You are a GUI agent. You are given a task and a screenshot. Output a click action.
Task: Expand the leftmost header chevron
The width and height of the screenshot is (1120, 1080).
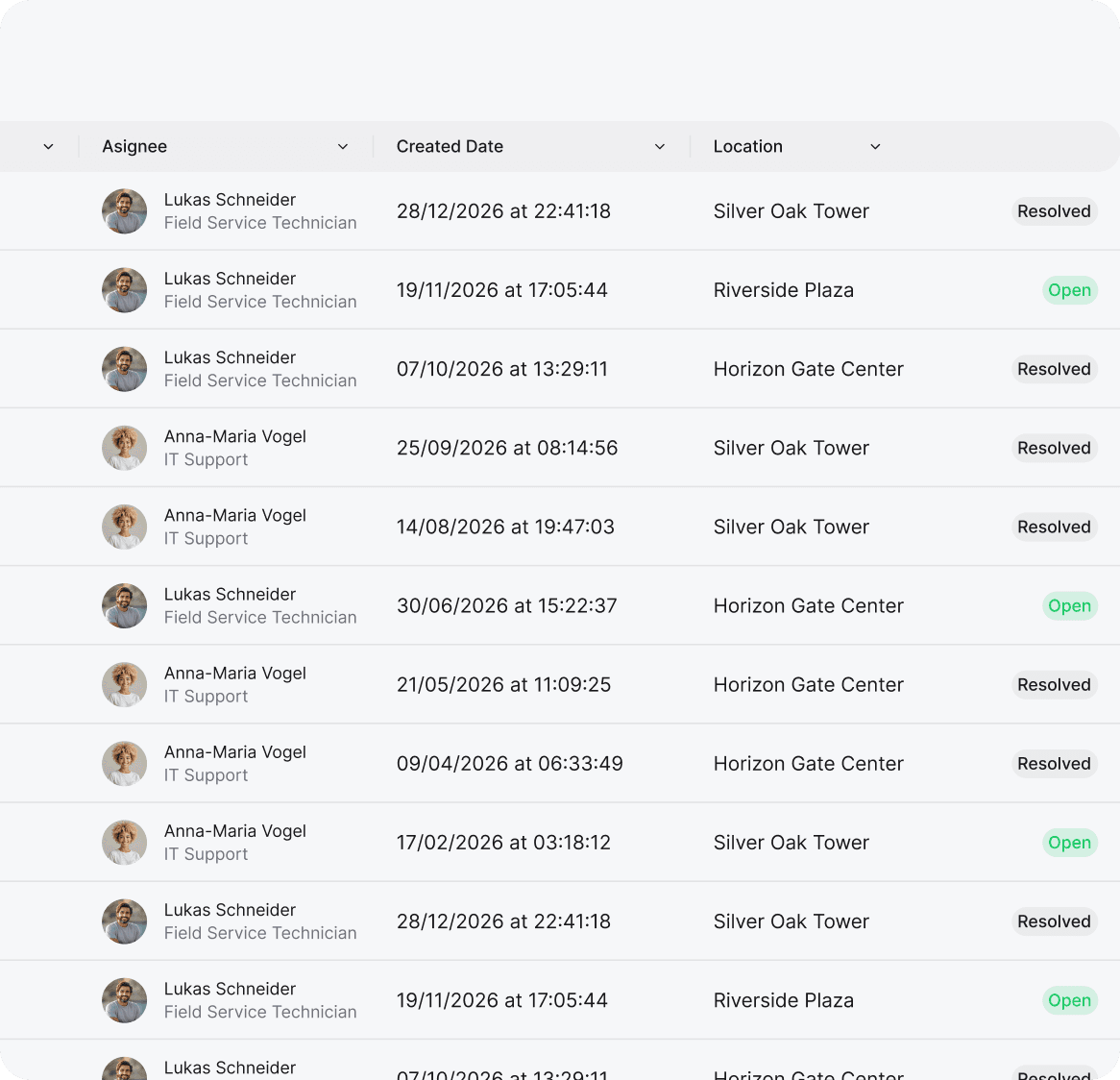tap(48, 146)
